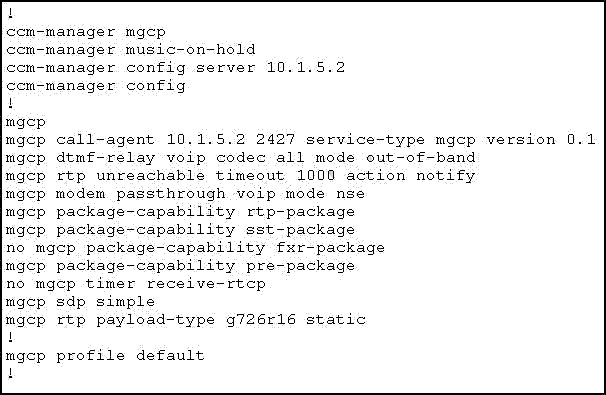Select the 'ccm-manager music-on-hold' line

tap(131, 49)
